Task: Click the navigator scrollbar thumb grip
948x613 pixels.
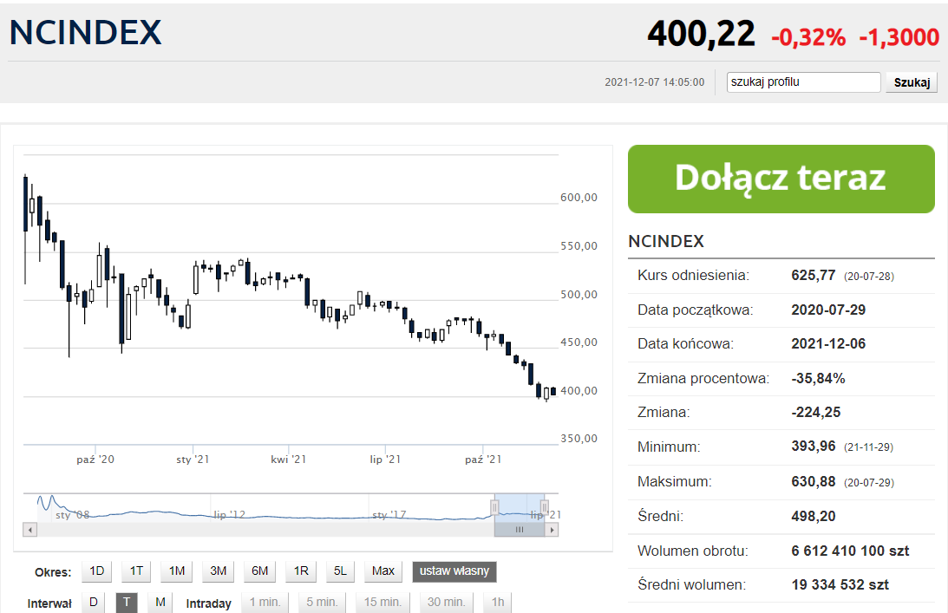Action: pos(519,530)
